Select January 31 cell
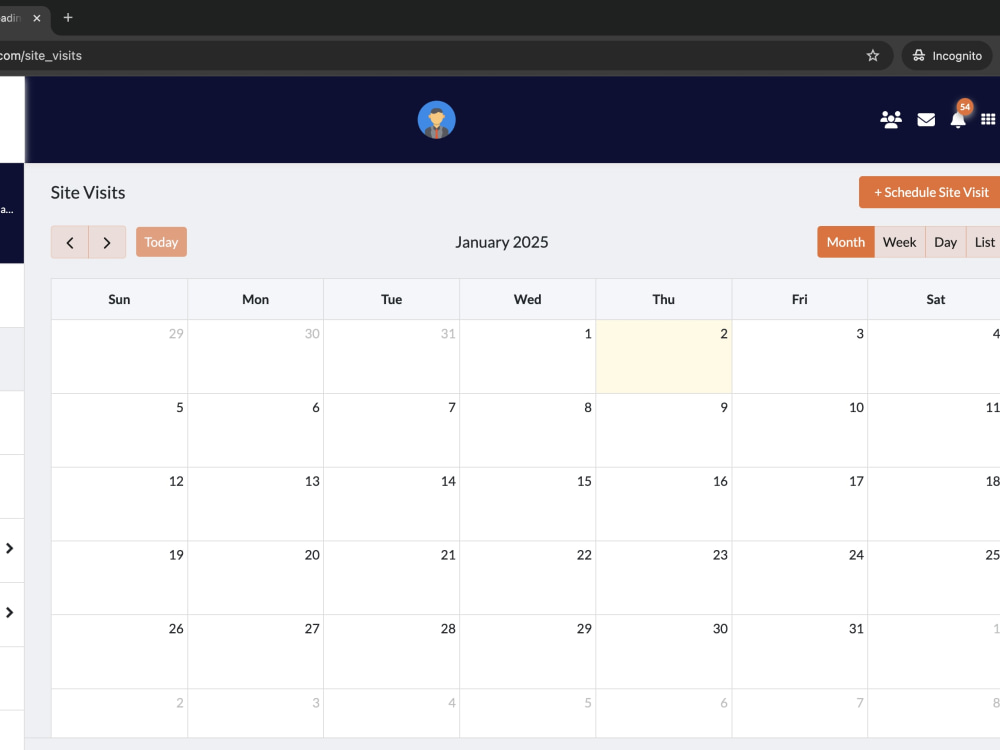Image resolution: width=1000 pixels, height=750 pixels. point(799,652)
